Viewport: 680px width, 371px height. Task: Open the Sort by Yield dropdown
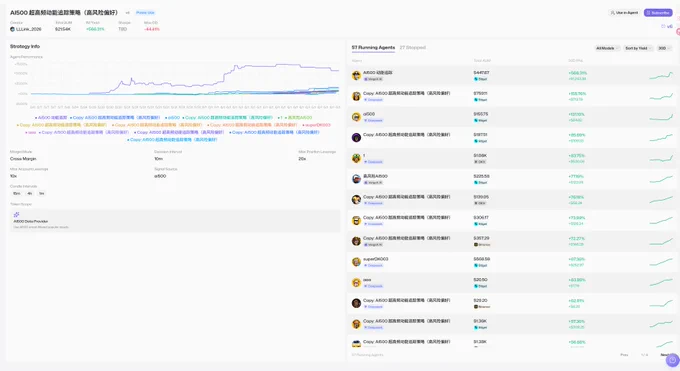(638, 48)
